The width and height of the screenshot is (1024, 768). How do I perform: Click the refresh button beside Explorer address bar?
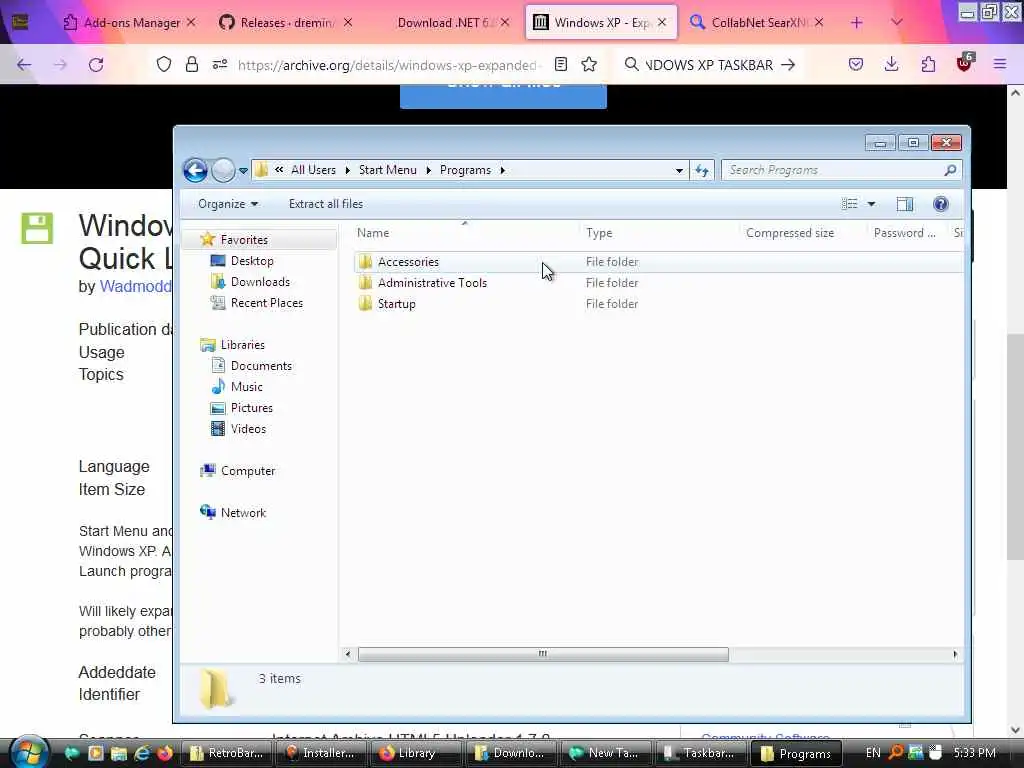pos(702,170)
